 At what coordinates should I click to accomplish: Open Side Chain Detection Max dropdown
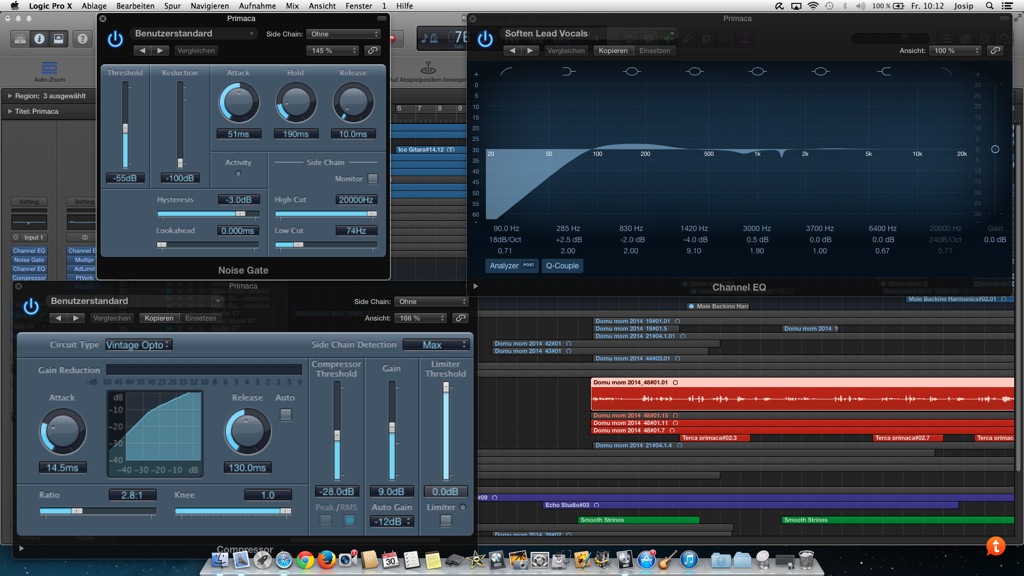[x=436, y=345]
